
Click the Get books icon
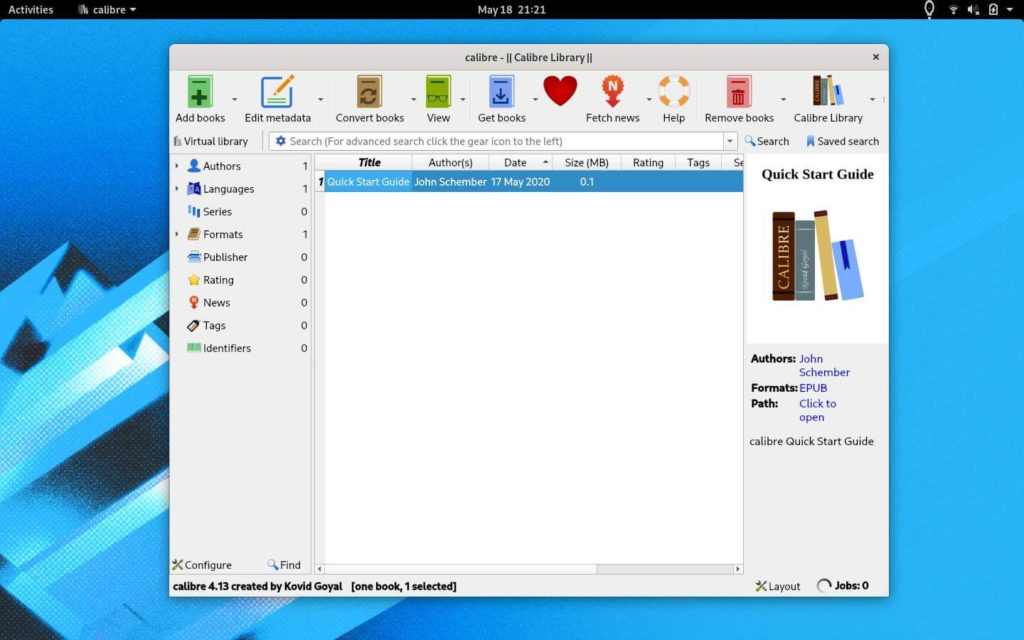(501, 93)
